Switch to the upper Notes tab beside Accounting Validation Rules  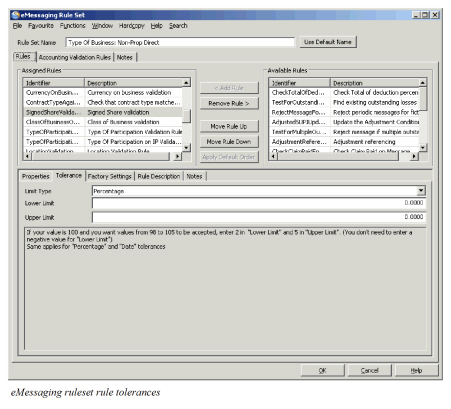pos(125,57)
